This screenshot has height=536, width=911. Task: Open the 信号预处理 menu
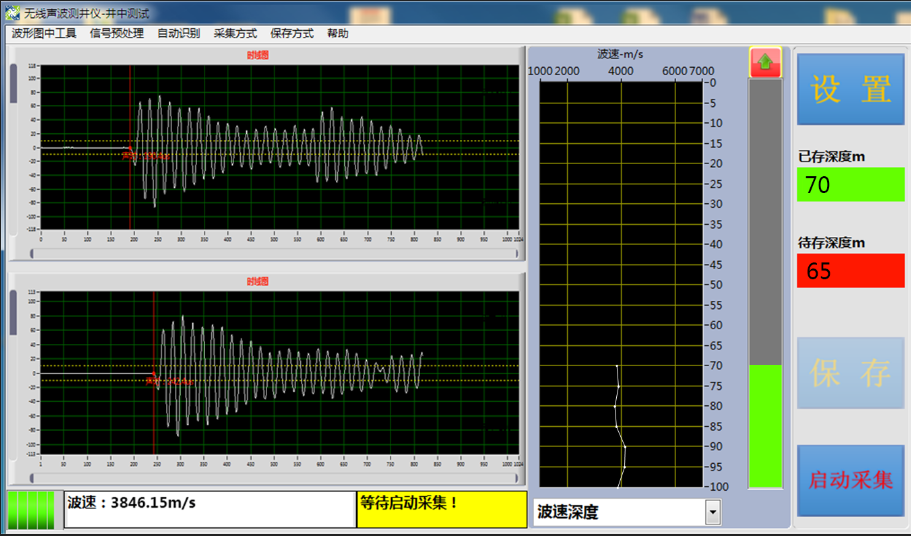[116, 33]
